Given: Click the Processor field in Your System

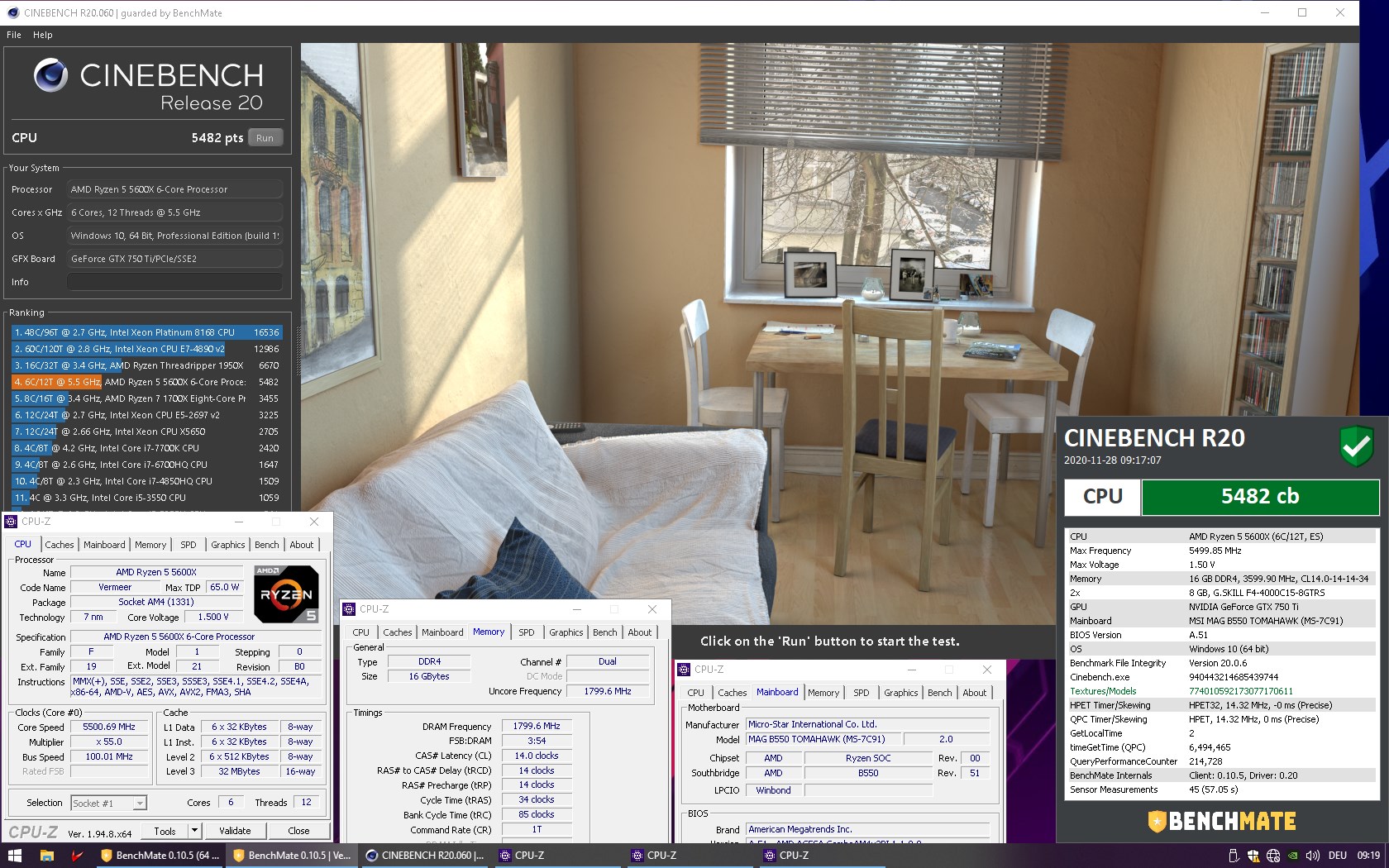Looking at the screenshot, I should pos(175,189).
